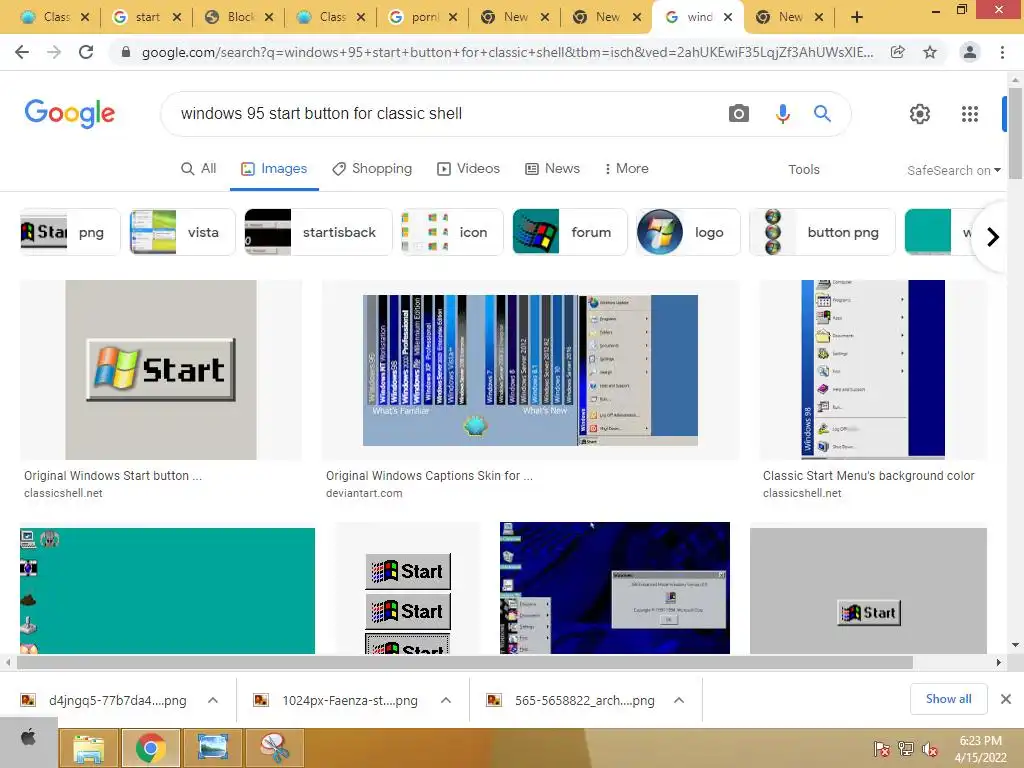Screen dimensions: 1024x768
Task: Switch to Shopping results
Action: 372,168
